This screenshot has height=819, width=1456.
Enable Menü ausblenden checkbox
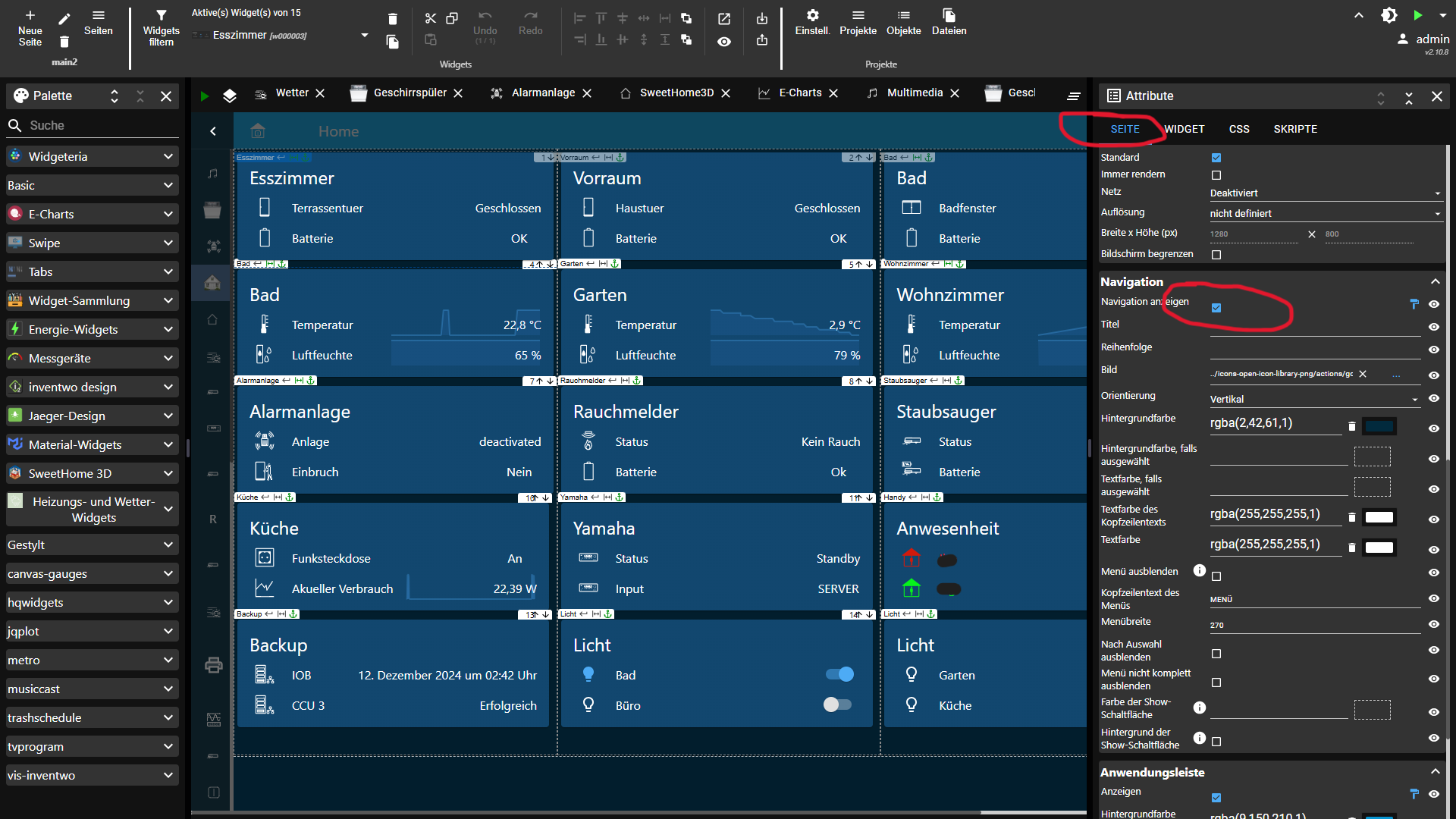tap(1216, 576)
